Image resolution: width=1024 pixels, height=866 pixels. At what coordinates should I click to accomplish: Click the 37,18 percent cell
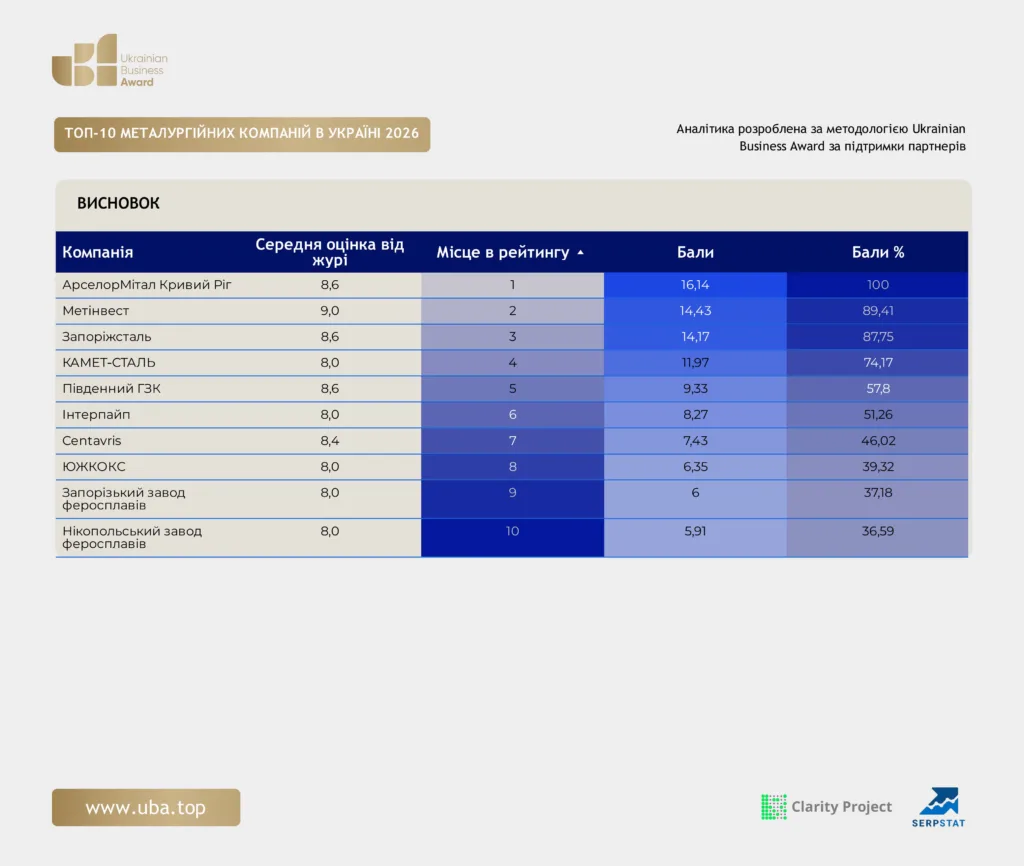[x=878, y=499]
